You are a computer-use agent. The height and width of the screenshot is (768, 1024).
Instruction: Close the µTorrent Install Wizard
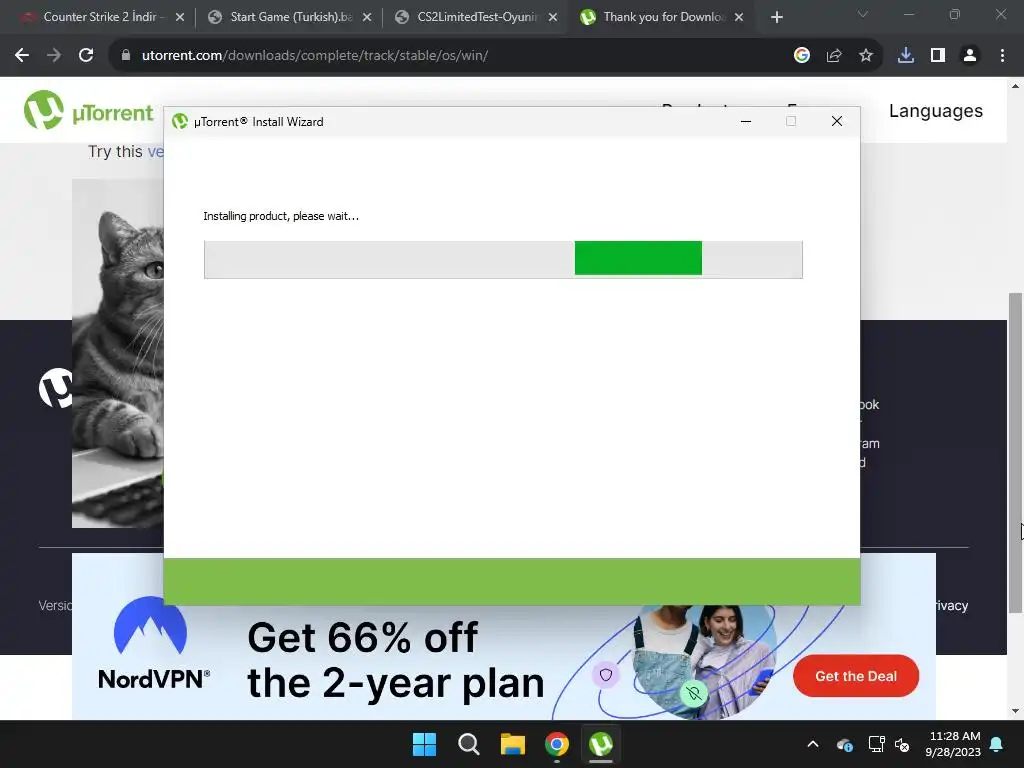click(x=837, y=121)
